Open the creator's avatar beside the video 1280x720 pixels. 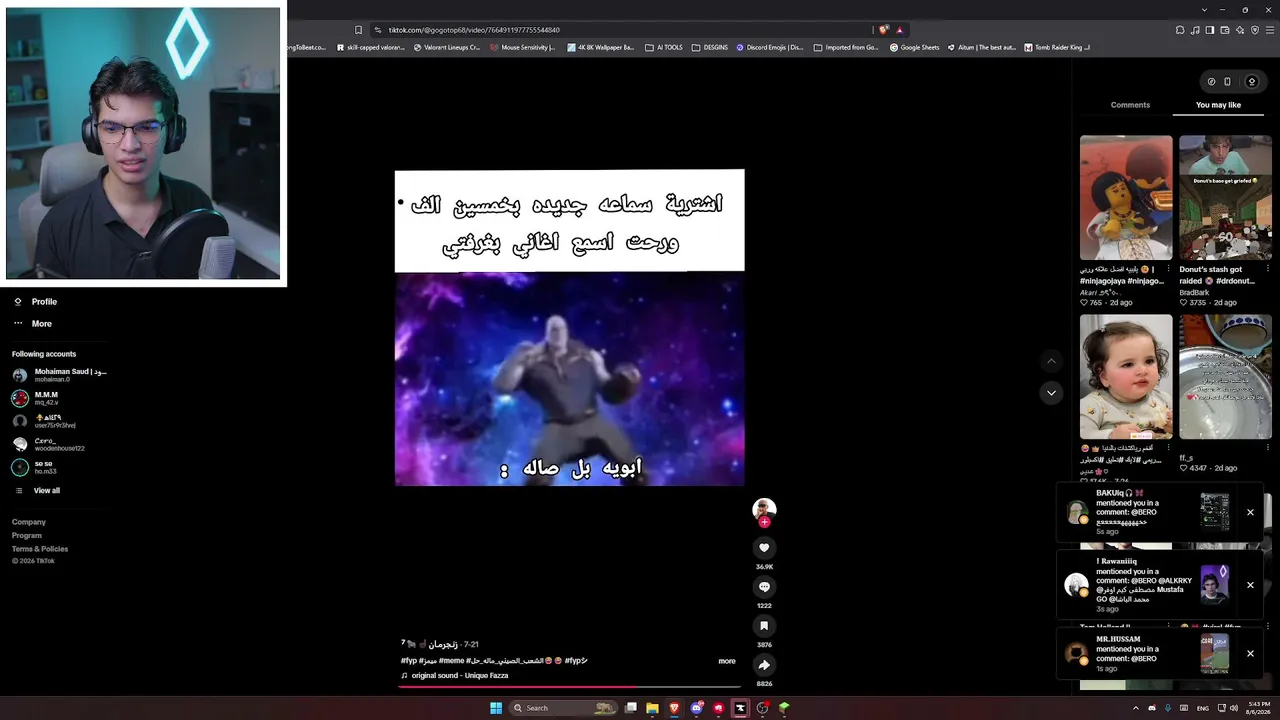(x=764, y=509)
